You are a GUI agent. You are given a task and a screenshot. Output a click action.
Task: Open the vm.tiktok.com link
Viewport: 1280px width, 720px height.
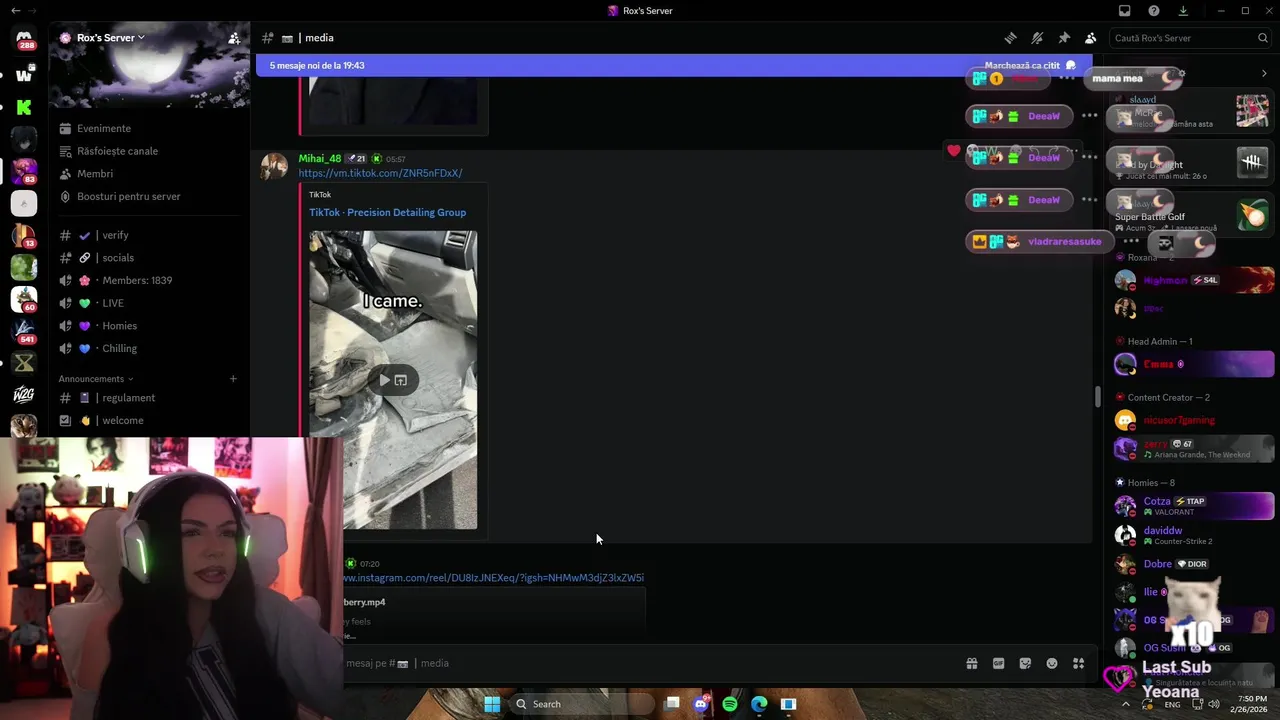(x=380, y=173)
